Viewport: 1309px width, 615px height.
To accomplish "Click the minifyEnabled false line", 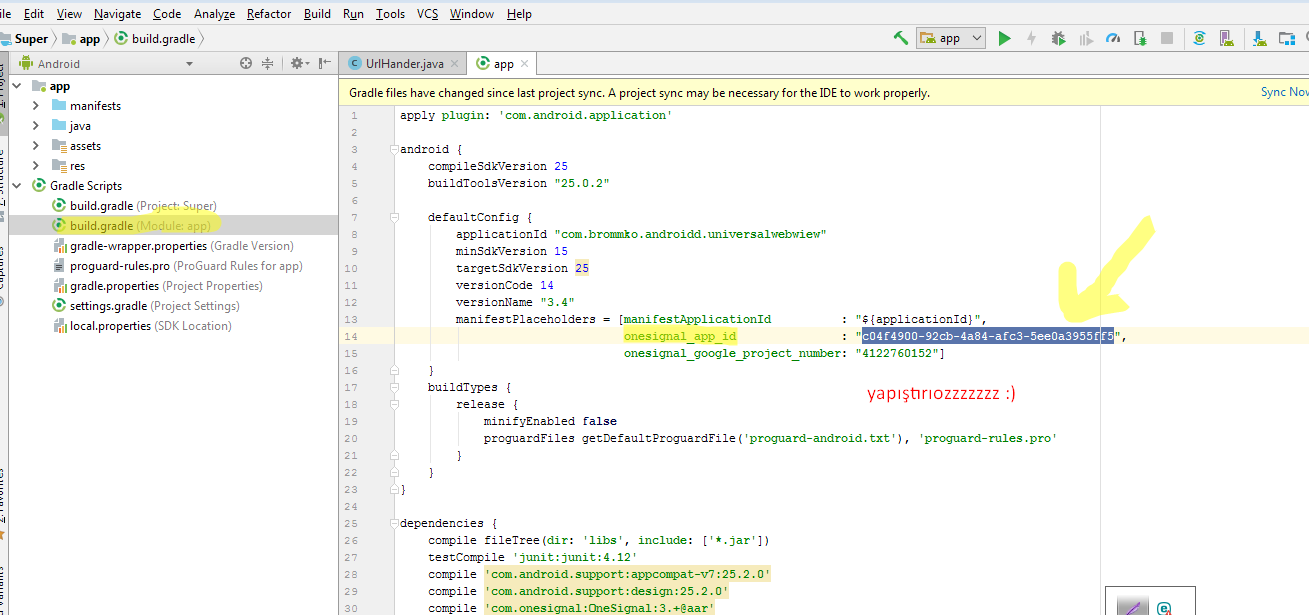I will click(550, 421).
